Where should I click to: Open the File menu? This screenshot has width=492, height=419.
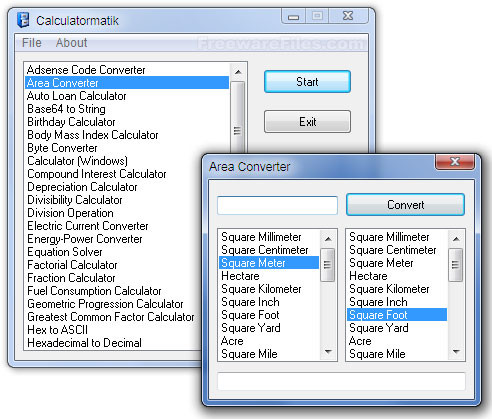[x=32, y=43]
